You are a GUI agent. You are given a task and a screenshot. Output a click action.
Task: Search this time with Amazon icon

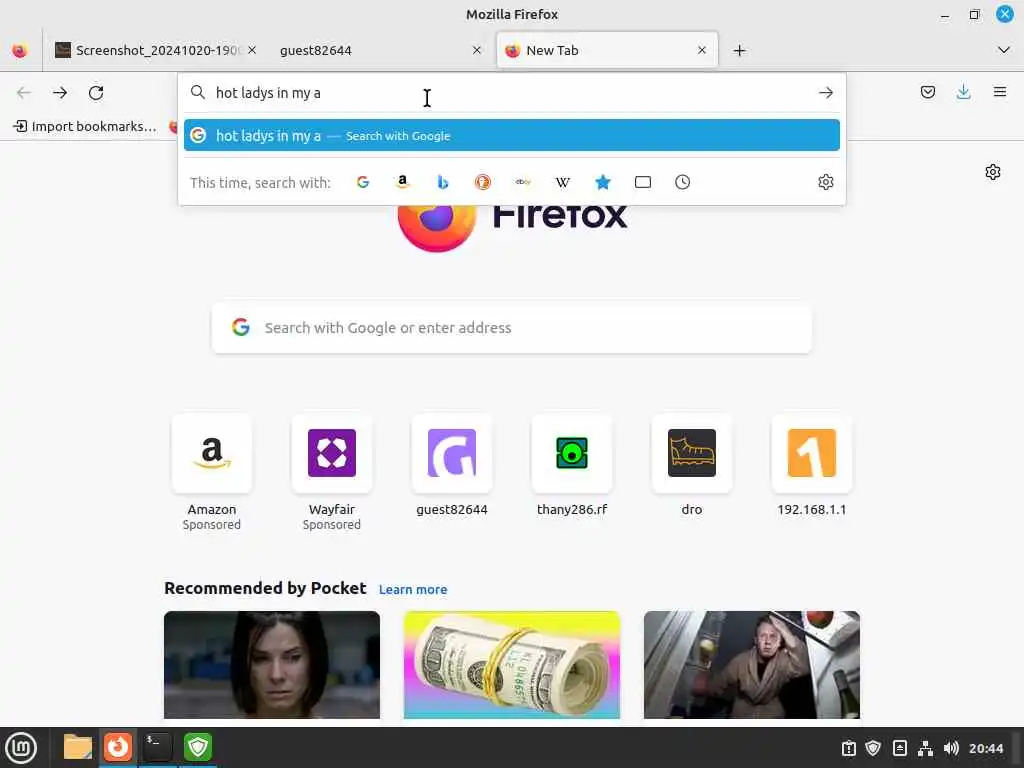pyautogui.click(x=403, y=182)
